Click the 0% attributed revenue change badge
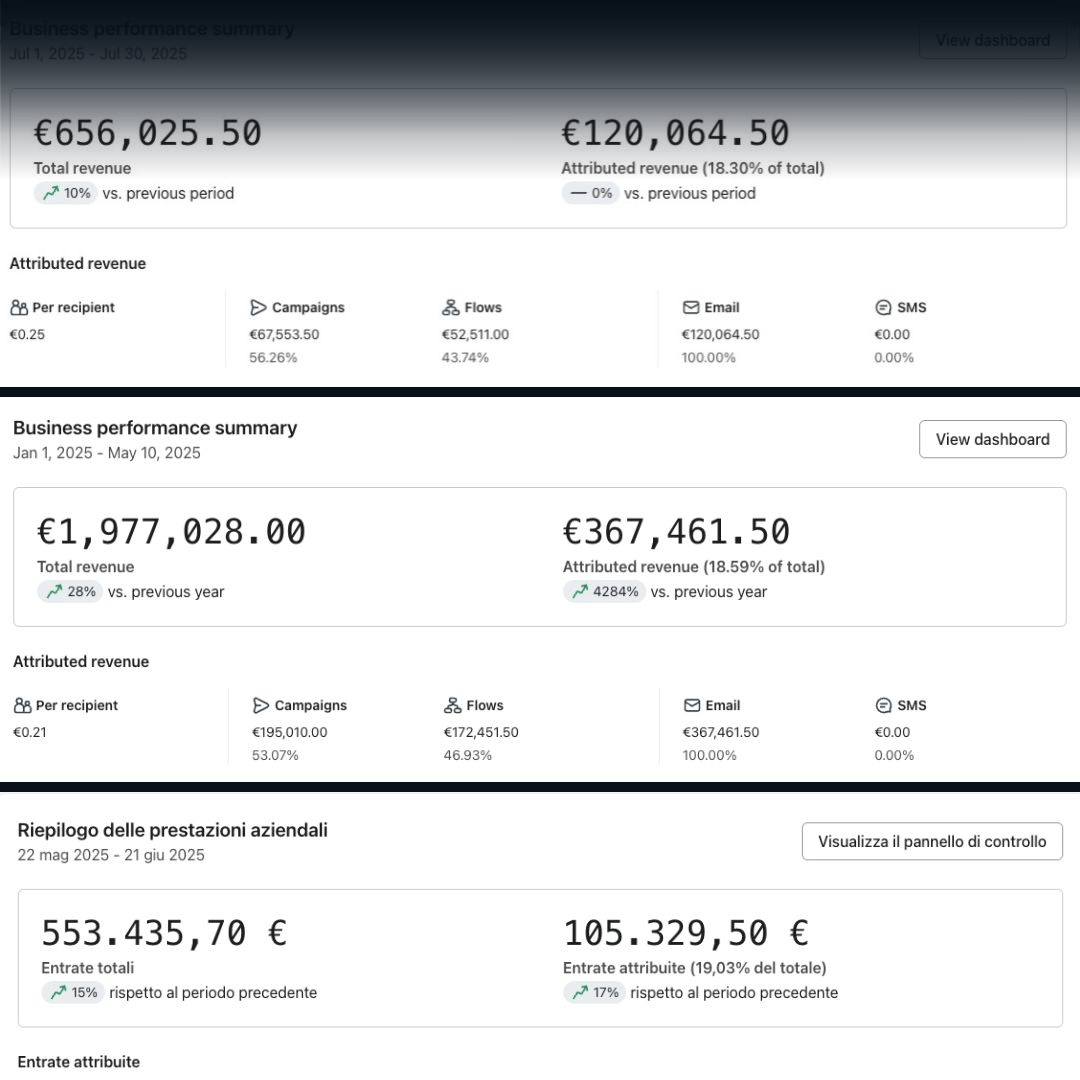The image size is (1080, 1080). pos(591,193)
